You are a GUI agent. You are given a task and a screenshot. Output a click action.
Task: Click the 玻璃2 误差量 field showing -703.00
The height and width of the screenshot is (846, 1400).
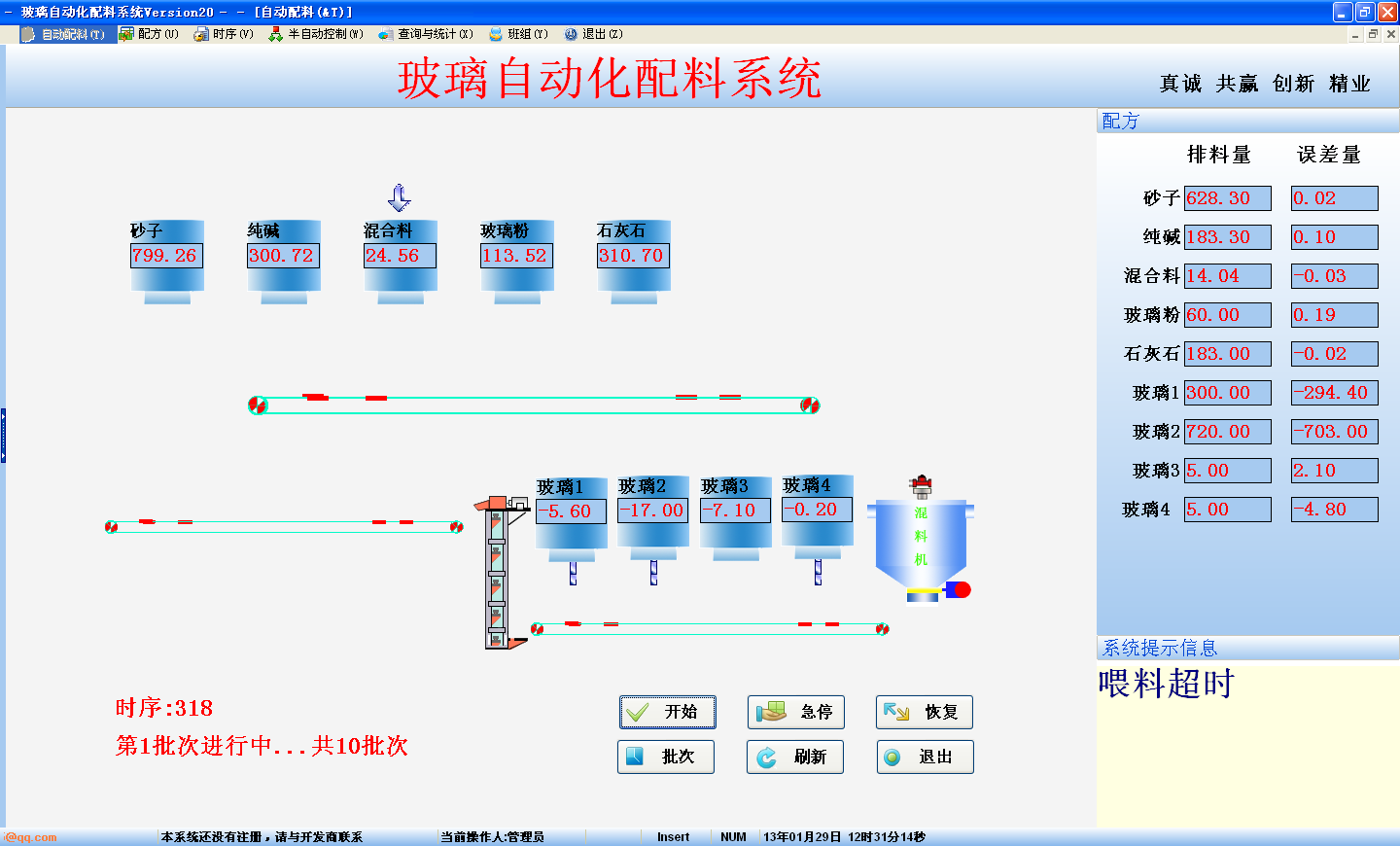(1334, 432)
